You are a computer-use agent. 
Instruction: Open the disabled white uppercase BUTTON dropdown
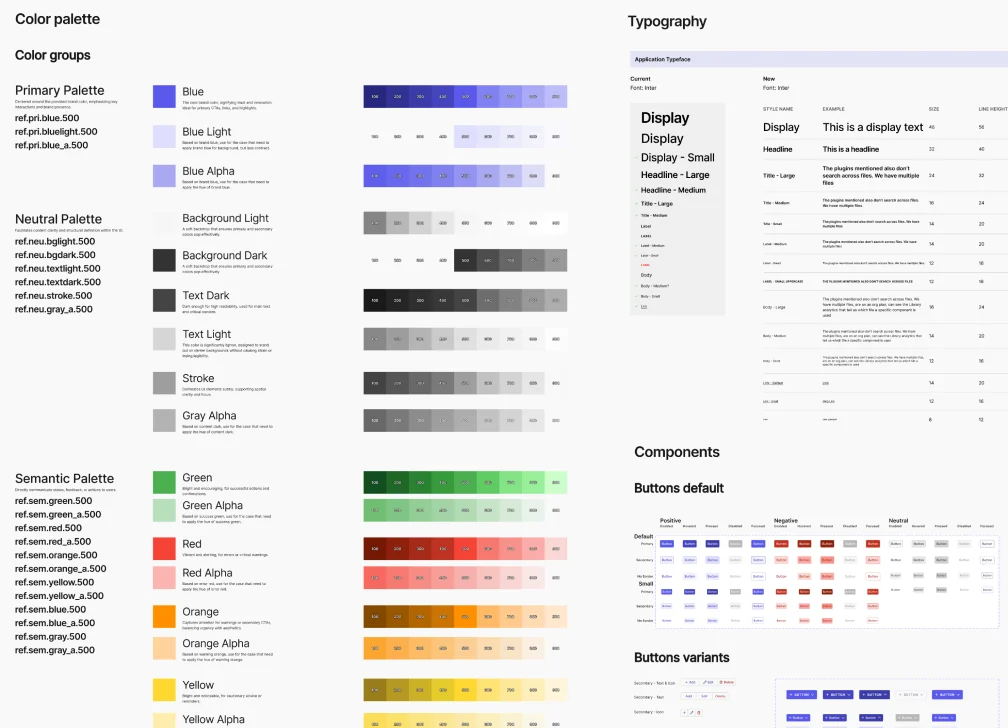coord(911,695)
